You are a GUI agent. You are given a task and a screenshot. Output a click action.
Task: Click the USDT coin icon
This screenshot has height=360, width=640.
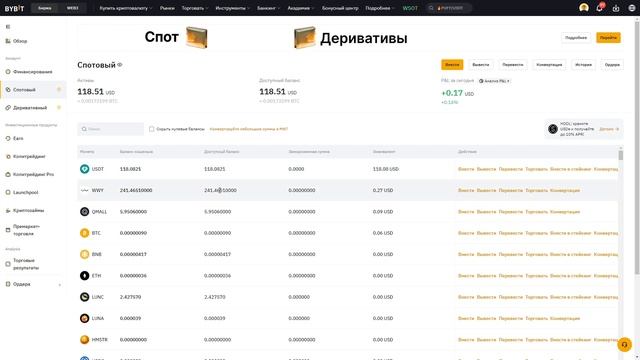84,169
